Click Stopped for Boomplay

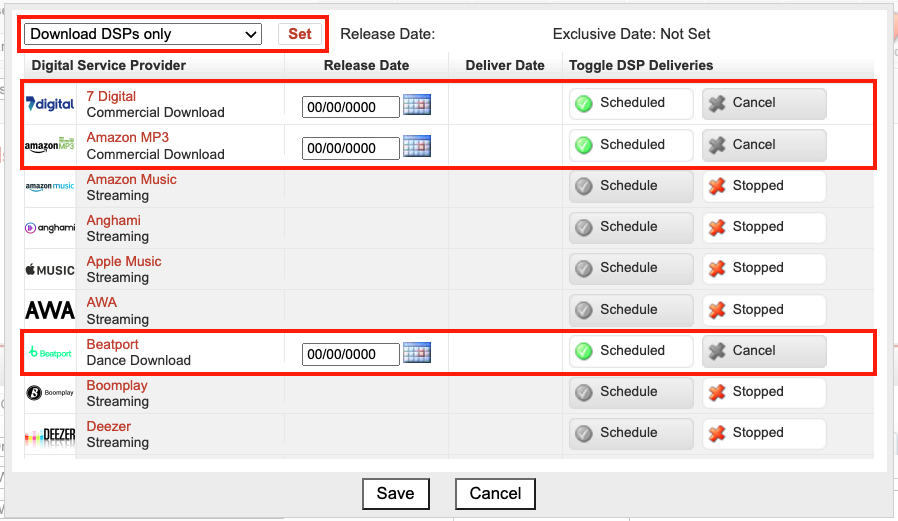point(764,392)
